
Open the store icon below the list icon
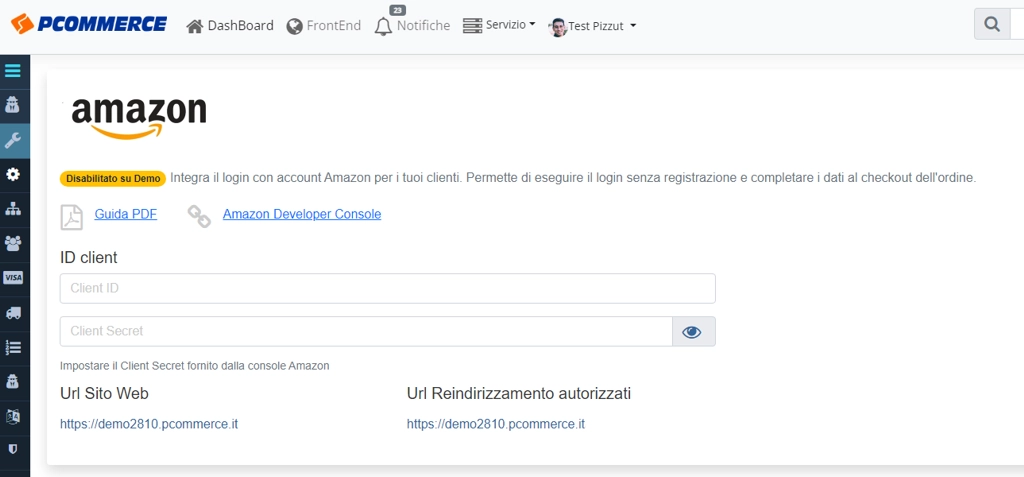pos(13,382)
